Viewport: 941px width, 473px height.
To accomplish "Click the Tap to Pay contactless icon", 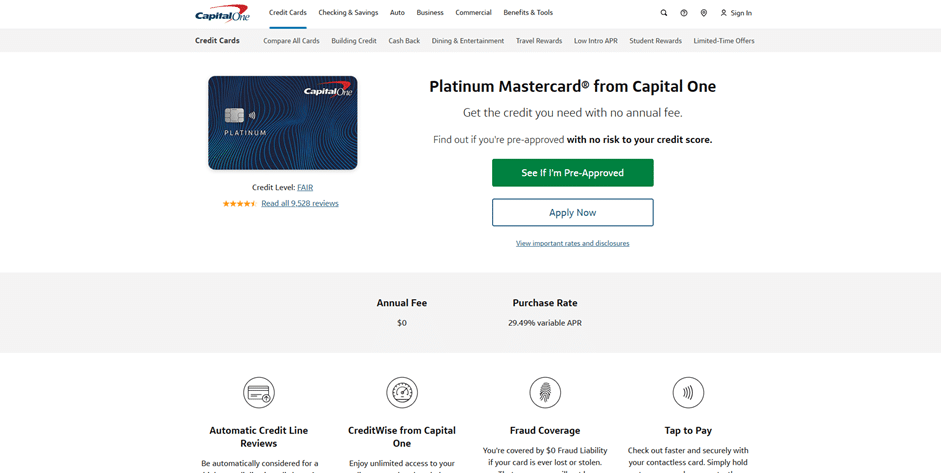I will click(688, 393).
